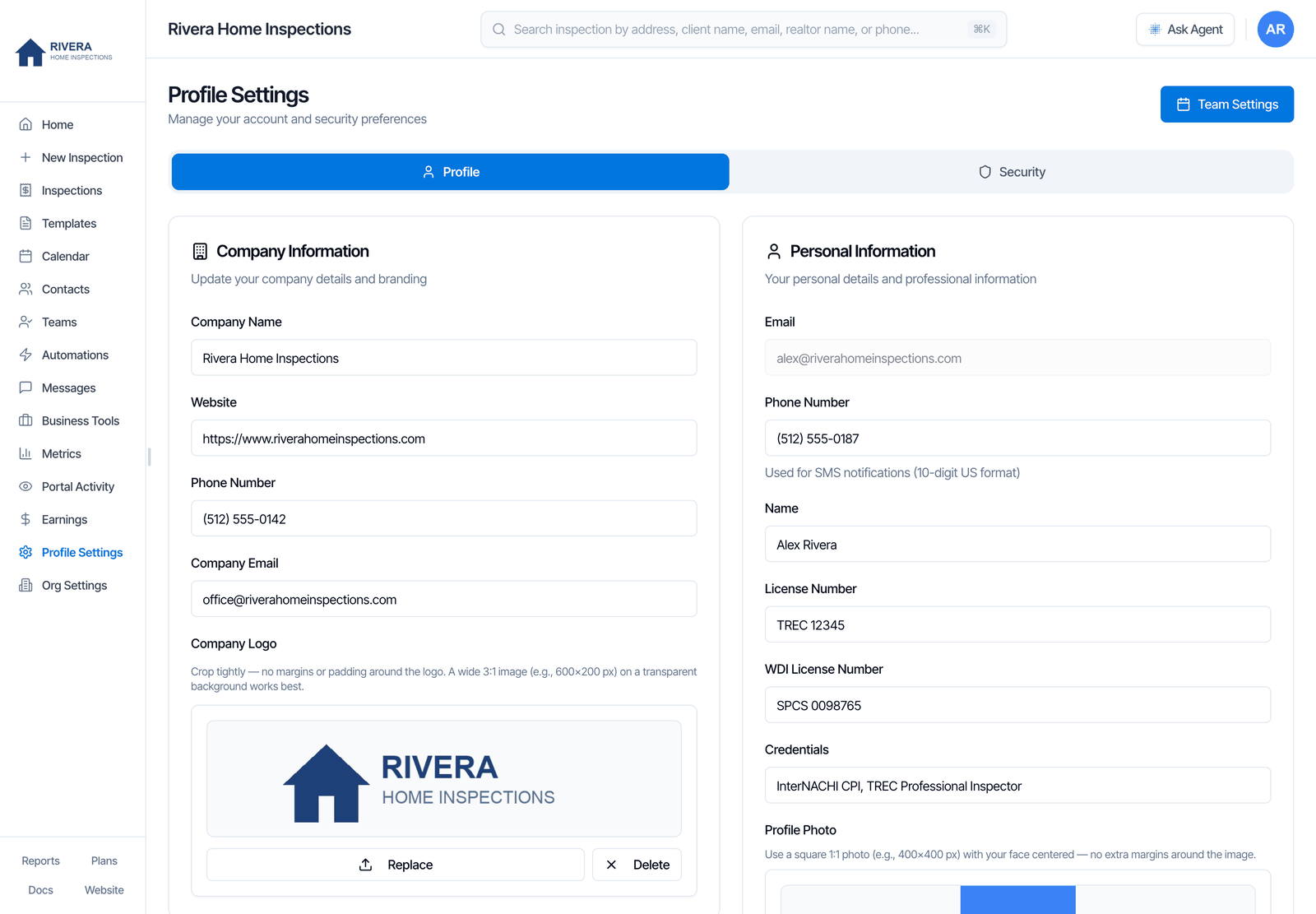The image size is (1316, 914).
Task: Click the plus icon for New Inspection
Action: 25,157
